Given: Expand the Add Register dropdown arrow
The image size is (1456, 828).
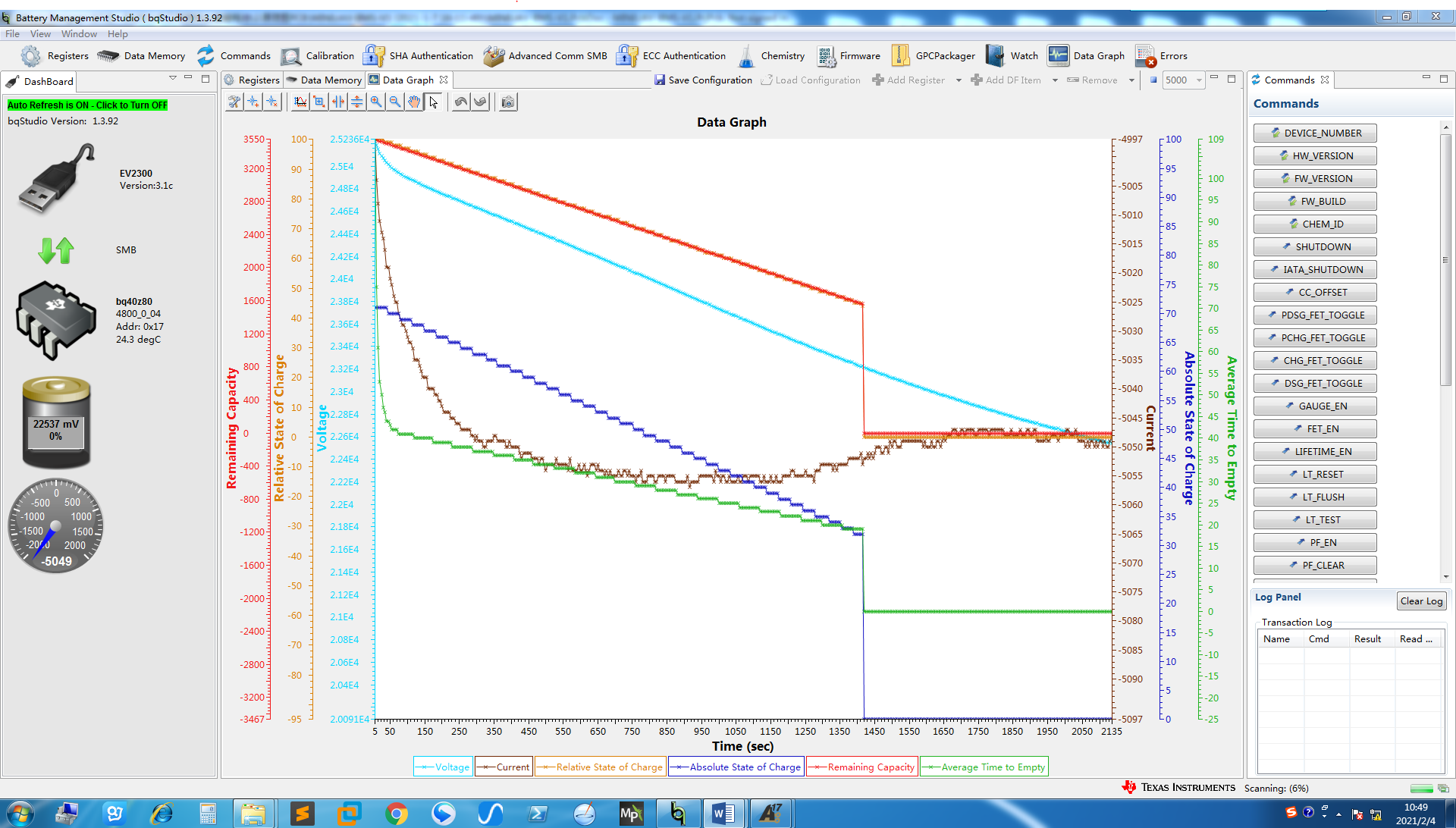Looking at the screenshot, I should point(959,80).
